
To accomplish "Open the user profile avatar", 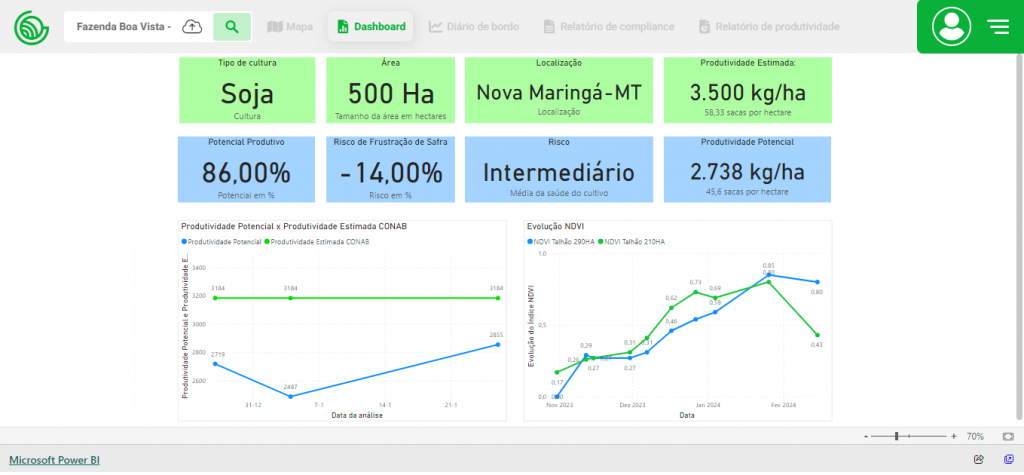I will [x=951, y=26].
